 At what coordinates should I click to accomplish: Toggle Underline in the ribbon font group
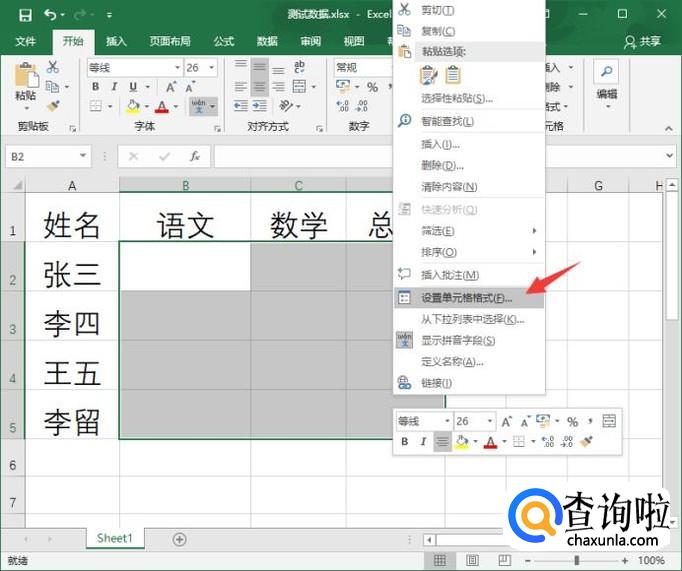point(133,87)
